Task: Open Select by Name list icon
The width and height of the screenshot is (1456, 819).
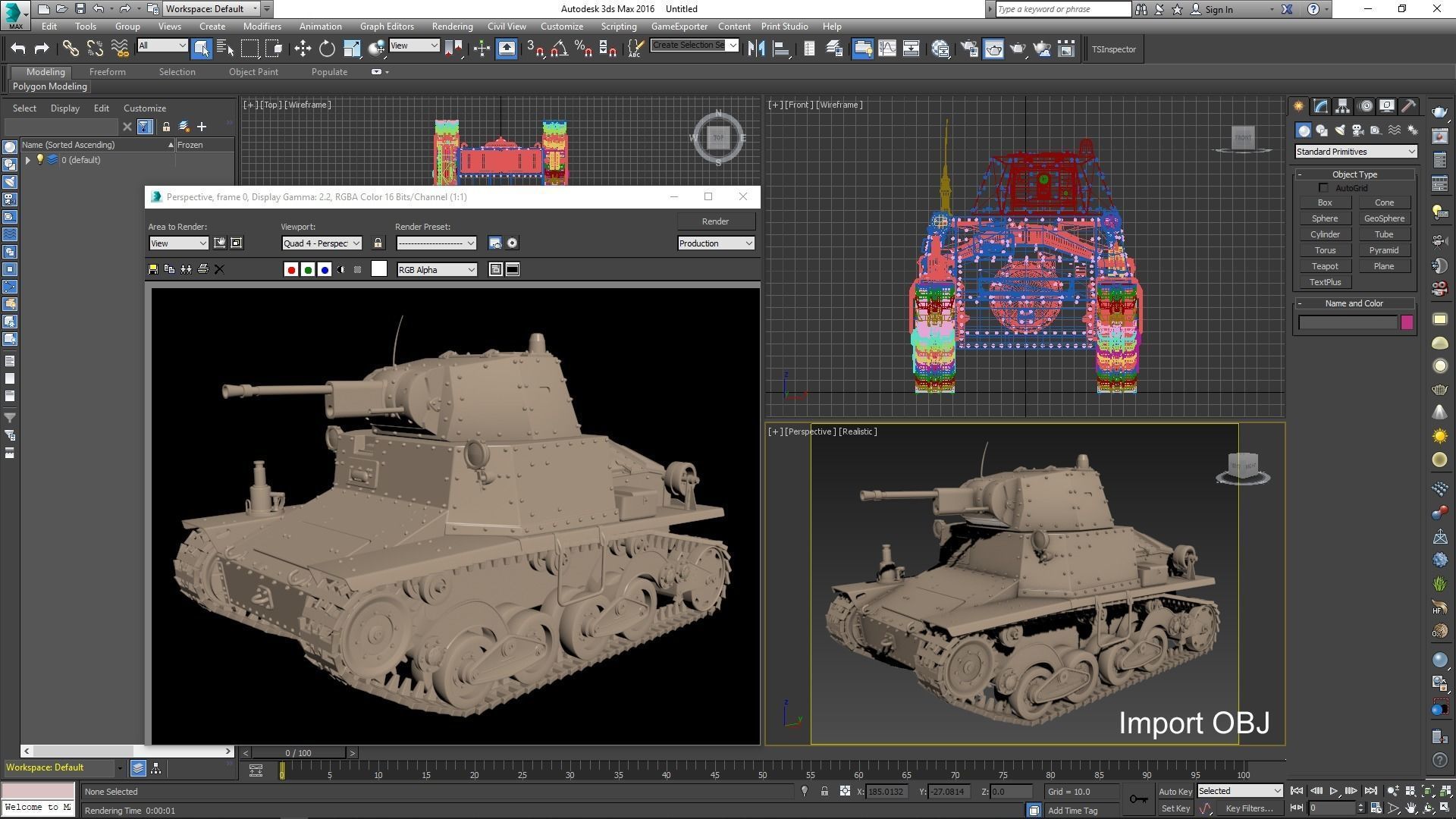Action: [x=225, y=49]
